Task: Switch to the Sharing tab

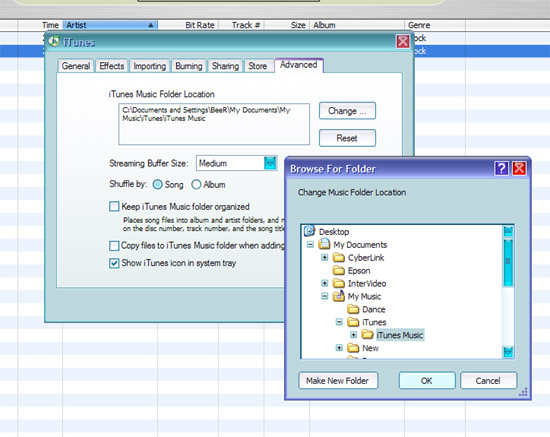Action: (225, 66)
